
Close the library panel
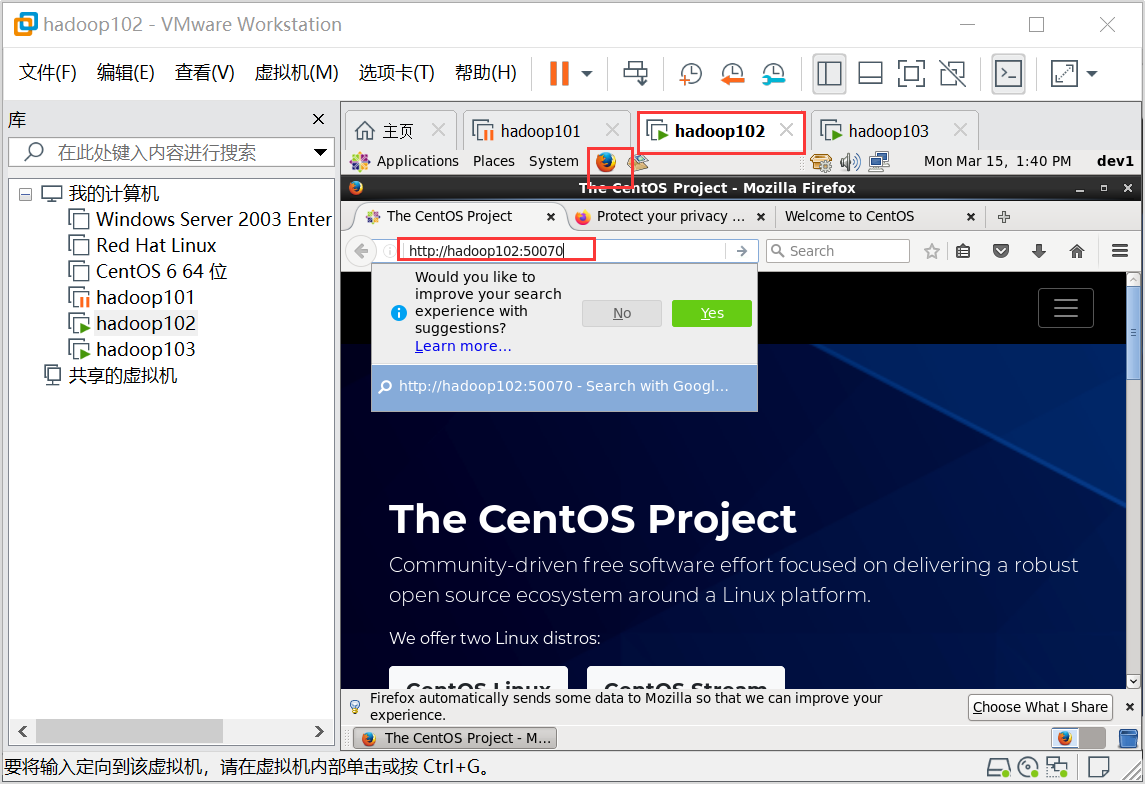[x=318, y=119]
